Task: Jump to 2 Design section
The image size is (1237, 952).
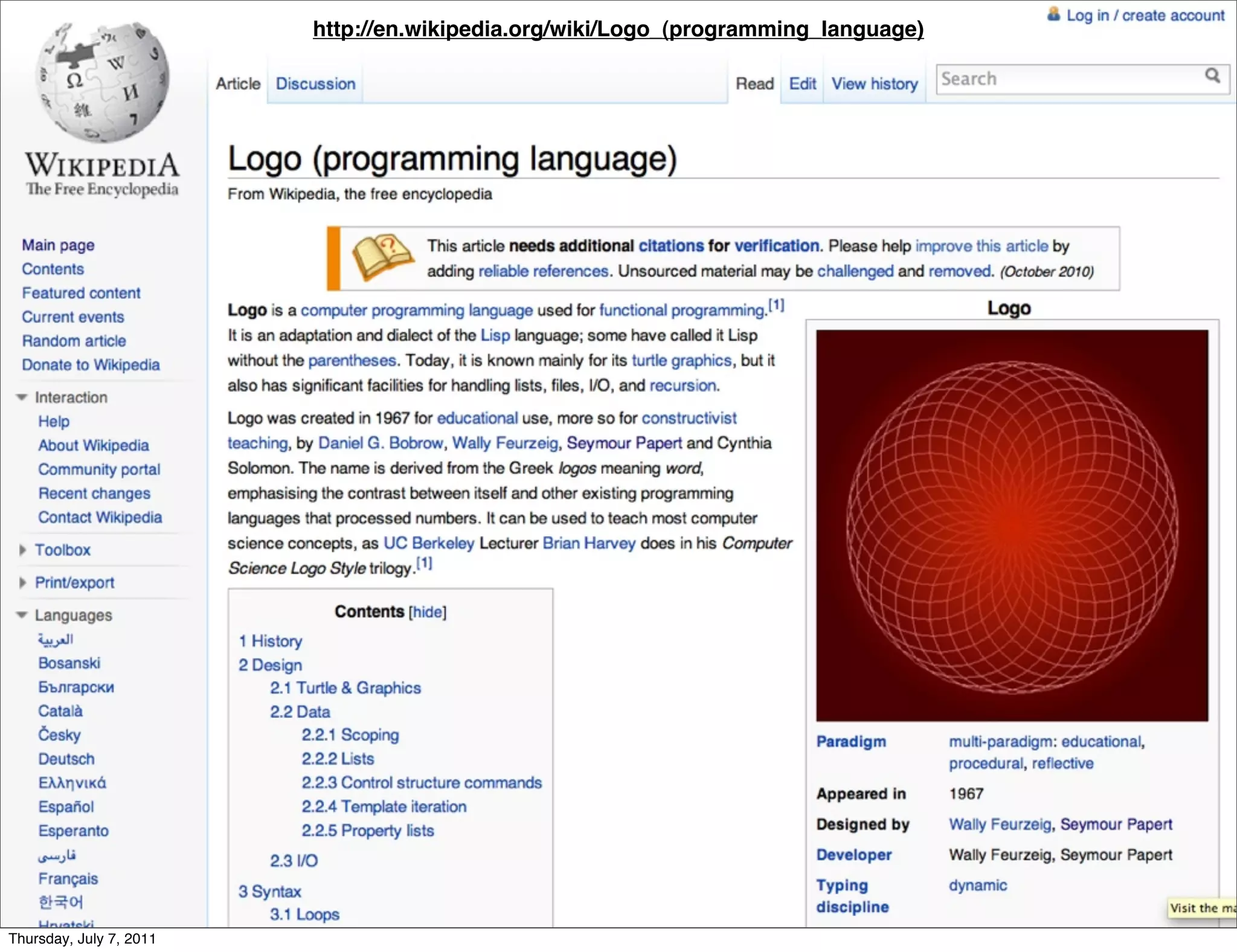Action: (x=270, y=665)
